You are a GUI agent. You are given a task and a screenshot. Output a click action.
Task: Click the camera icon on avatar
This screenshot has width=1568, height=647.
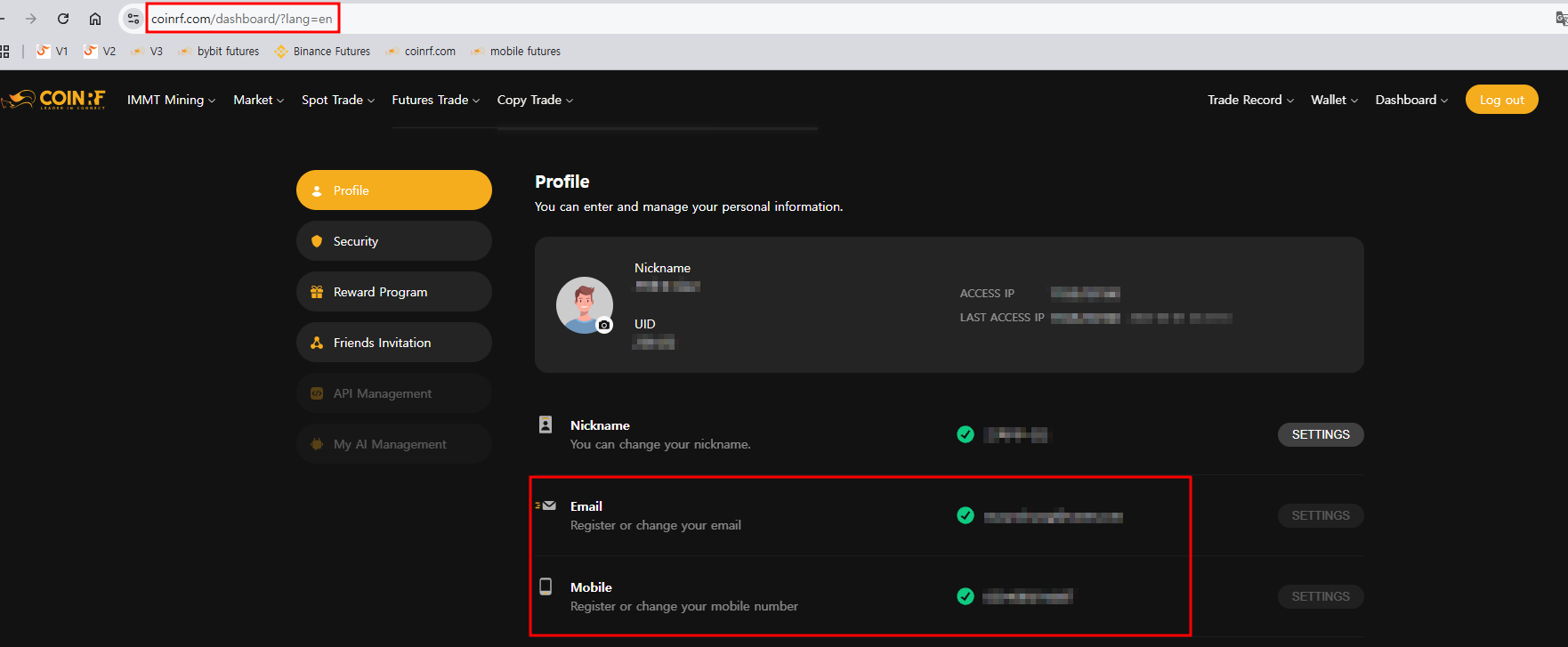click(x=604, y=326)
